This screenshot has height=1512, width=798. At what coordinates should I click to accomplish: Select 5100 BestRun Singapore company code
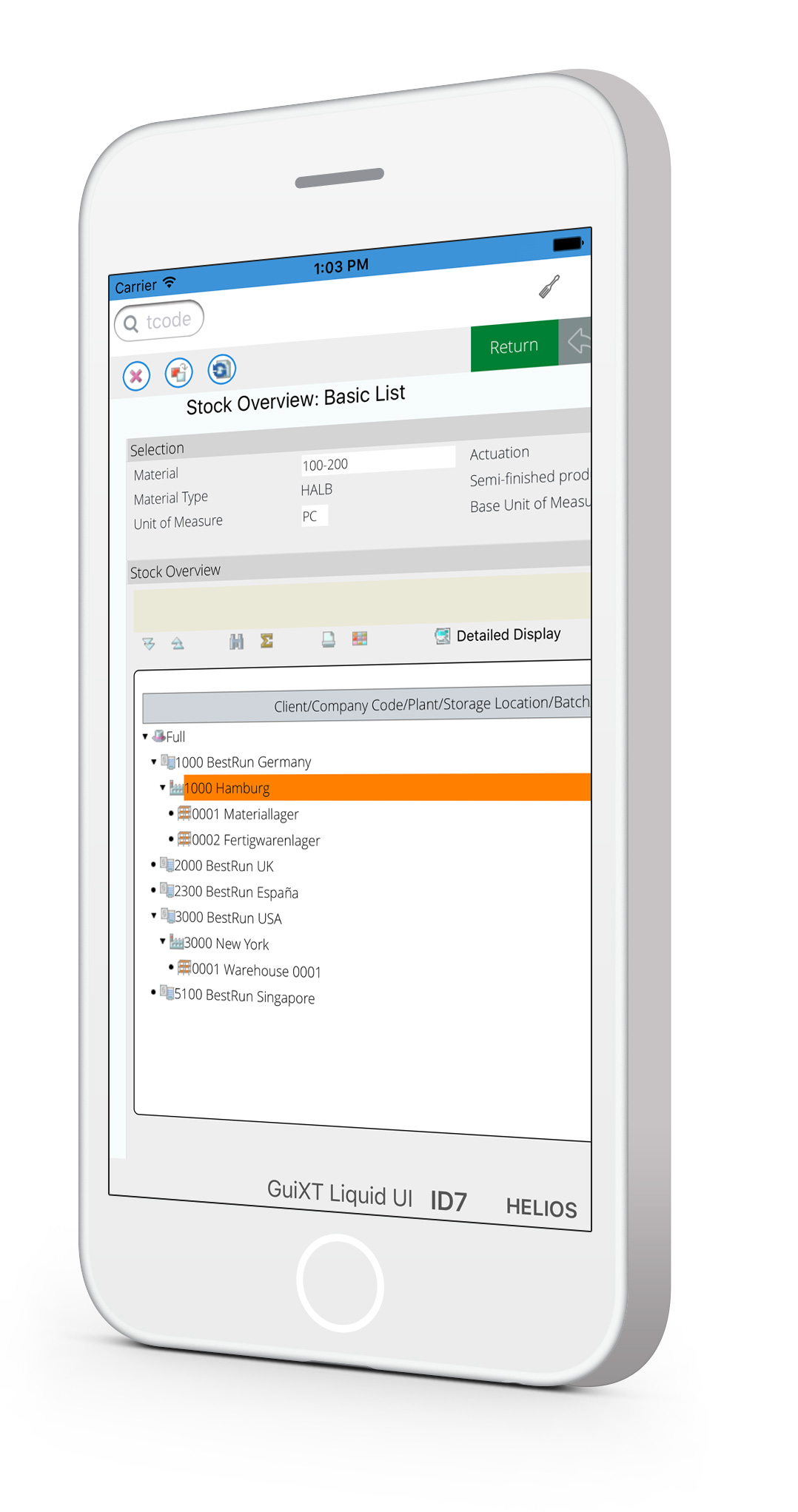244,996
